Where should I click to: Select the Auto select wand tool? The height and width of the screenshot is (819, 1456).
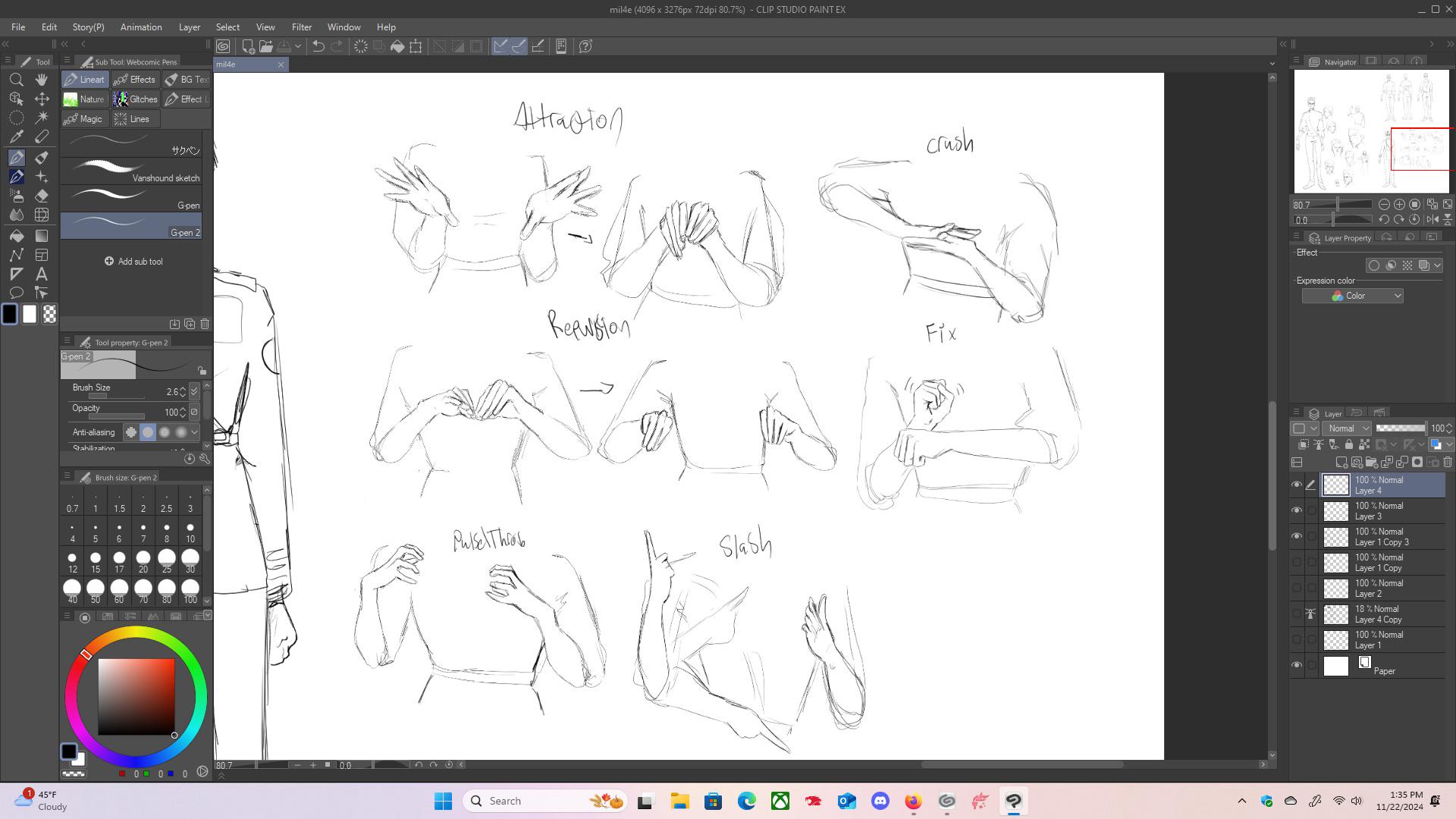coord(42,118)
